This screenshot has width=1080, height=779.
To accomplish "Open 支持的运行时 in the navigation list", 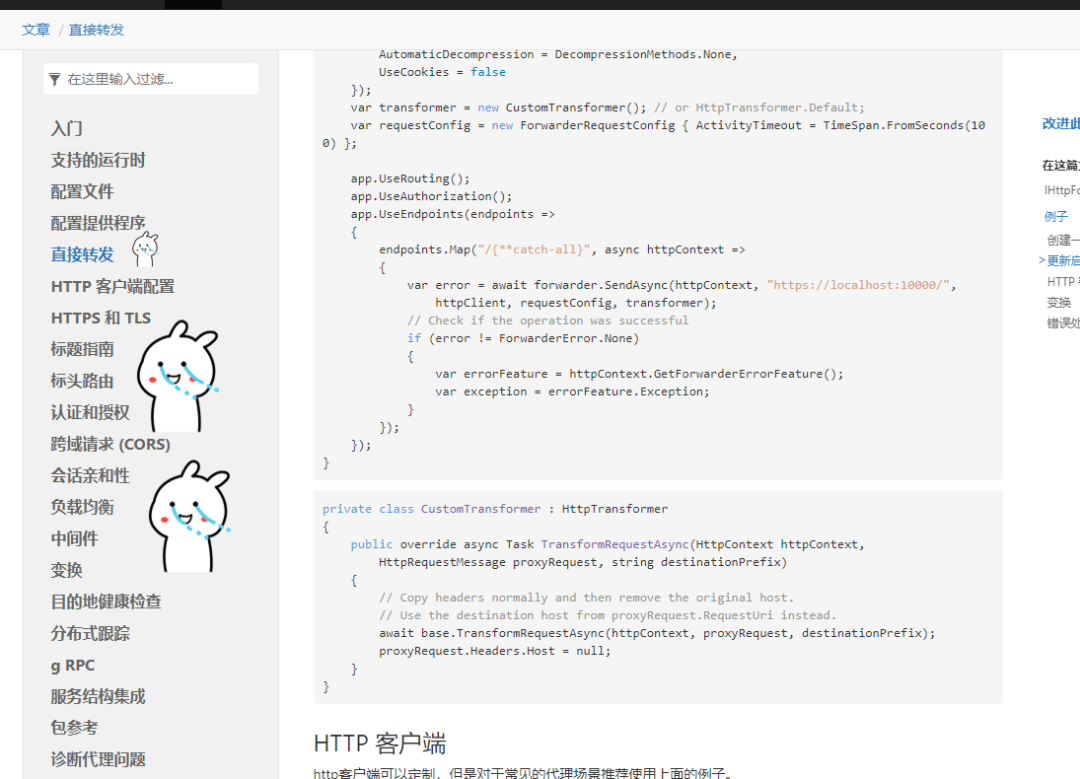I will click(x=98, y=160).
